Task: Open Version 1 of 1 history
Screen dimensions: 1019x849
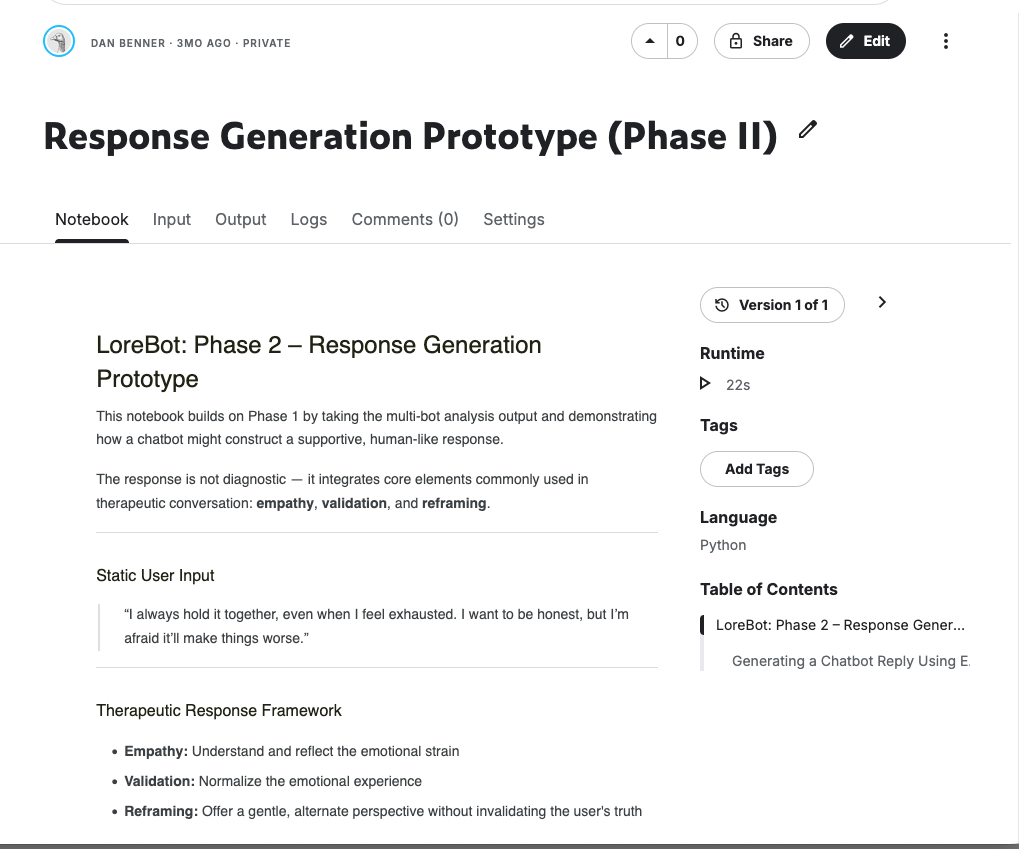Action: point(772,305)
